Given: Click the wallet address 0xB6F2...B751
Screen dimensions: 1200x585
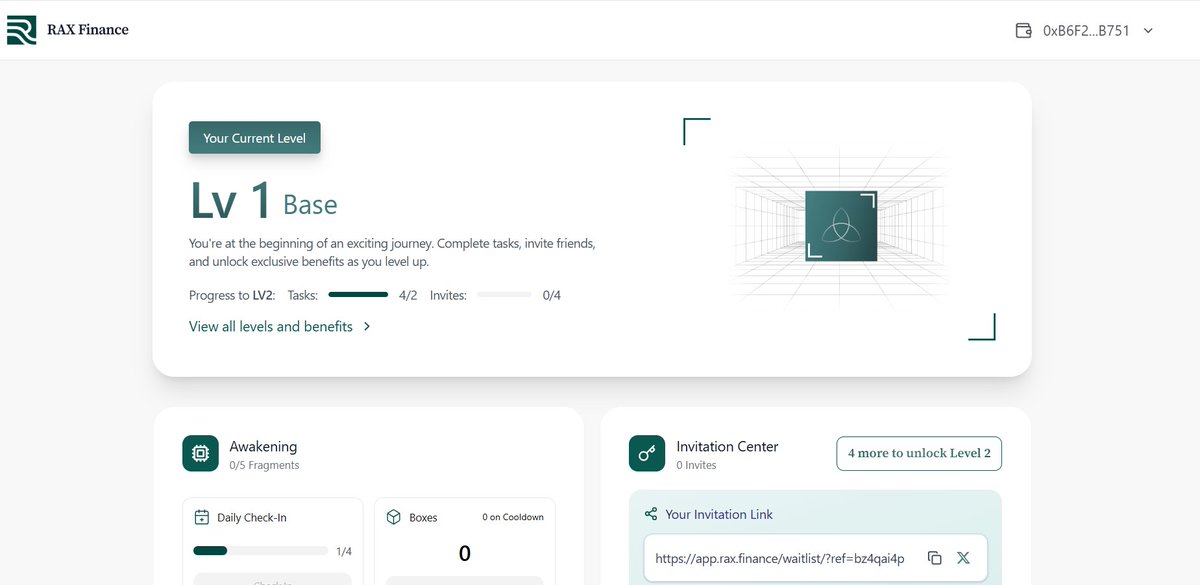Looking at the screenshot, I should pyautogui.click(x=1086, y=31).
